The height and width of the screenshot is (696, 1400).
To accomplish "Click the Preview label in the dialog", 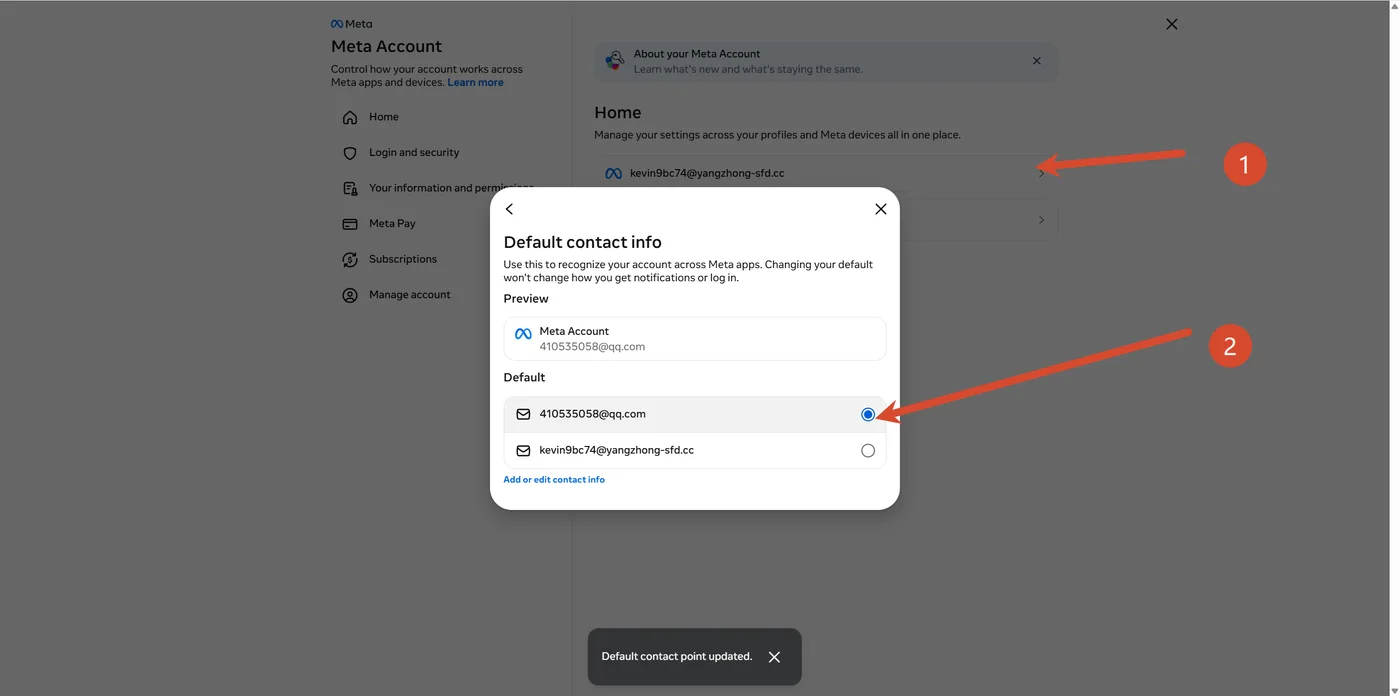I will pos(526,299).
